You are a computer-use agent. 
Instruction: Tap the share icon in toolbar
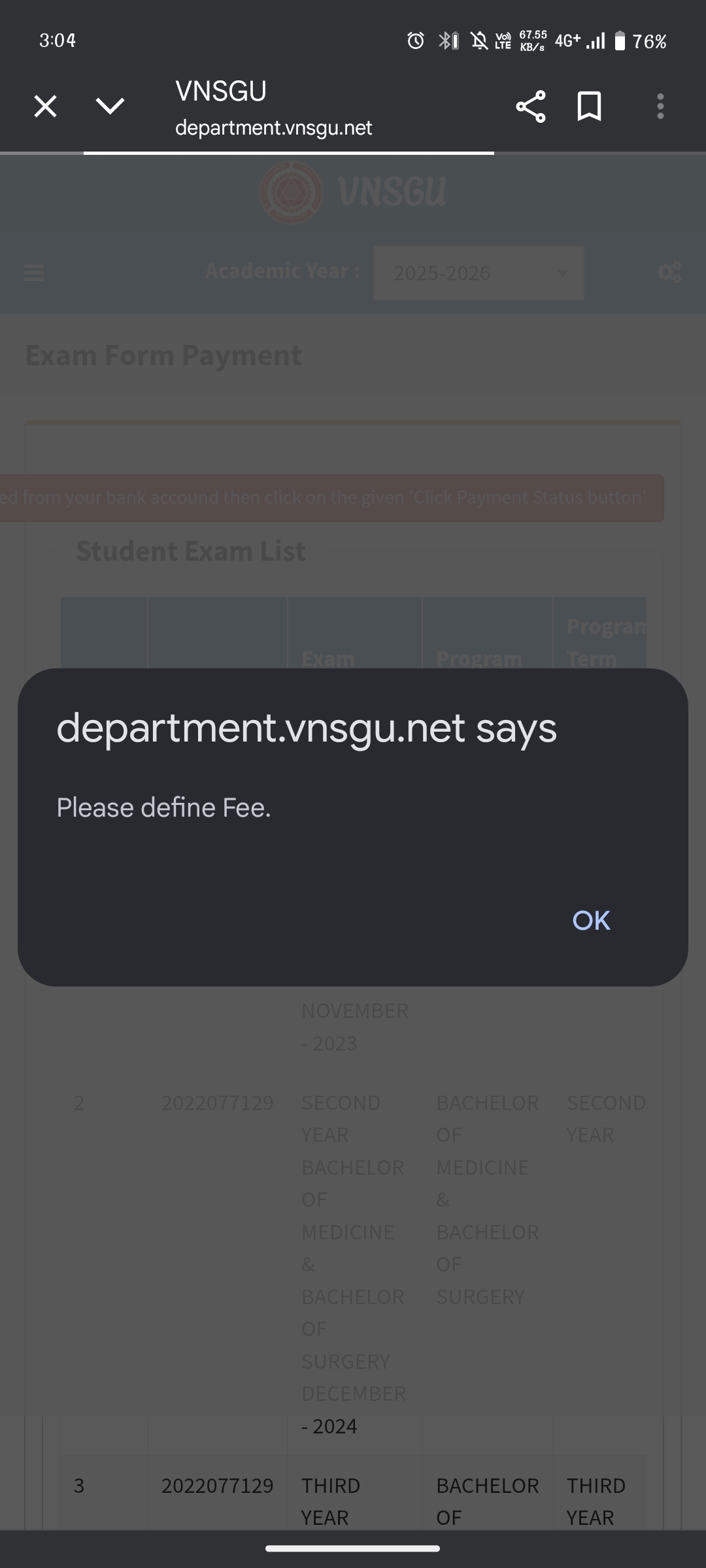click(530, 106)
